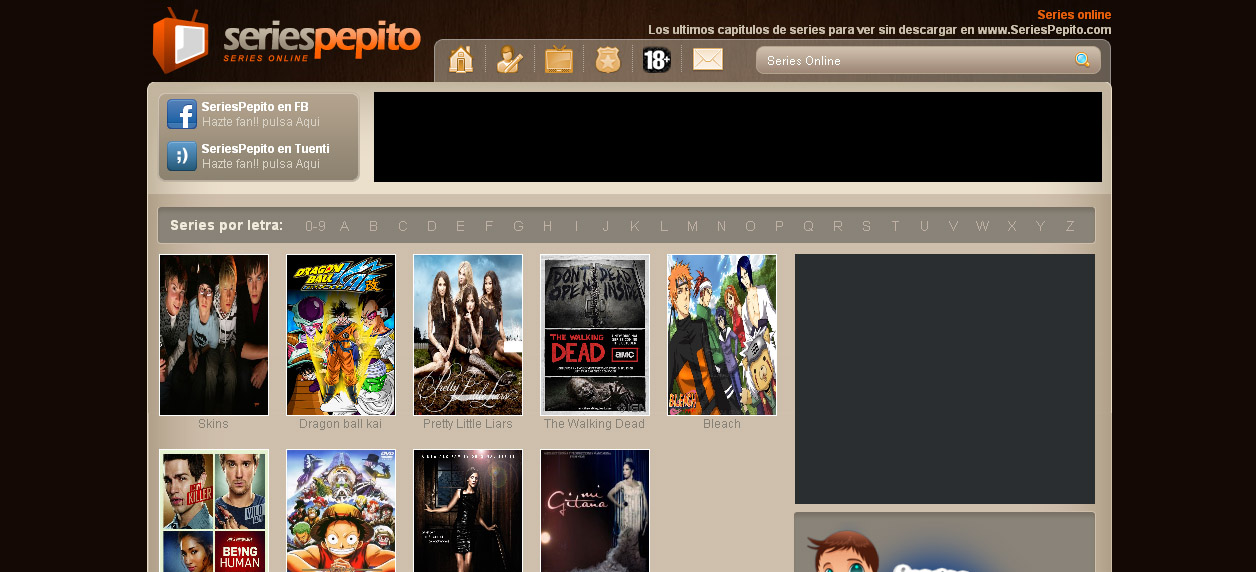Type in the Series Online search field
The height and width of the screenshot is (572, 1256).
[x=910, y=61]
